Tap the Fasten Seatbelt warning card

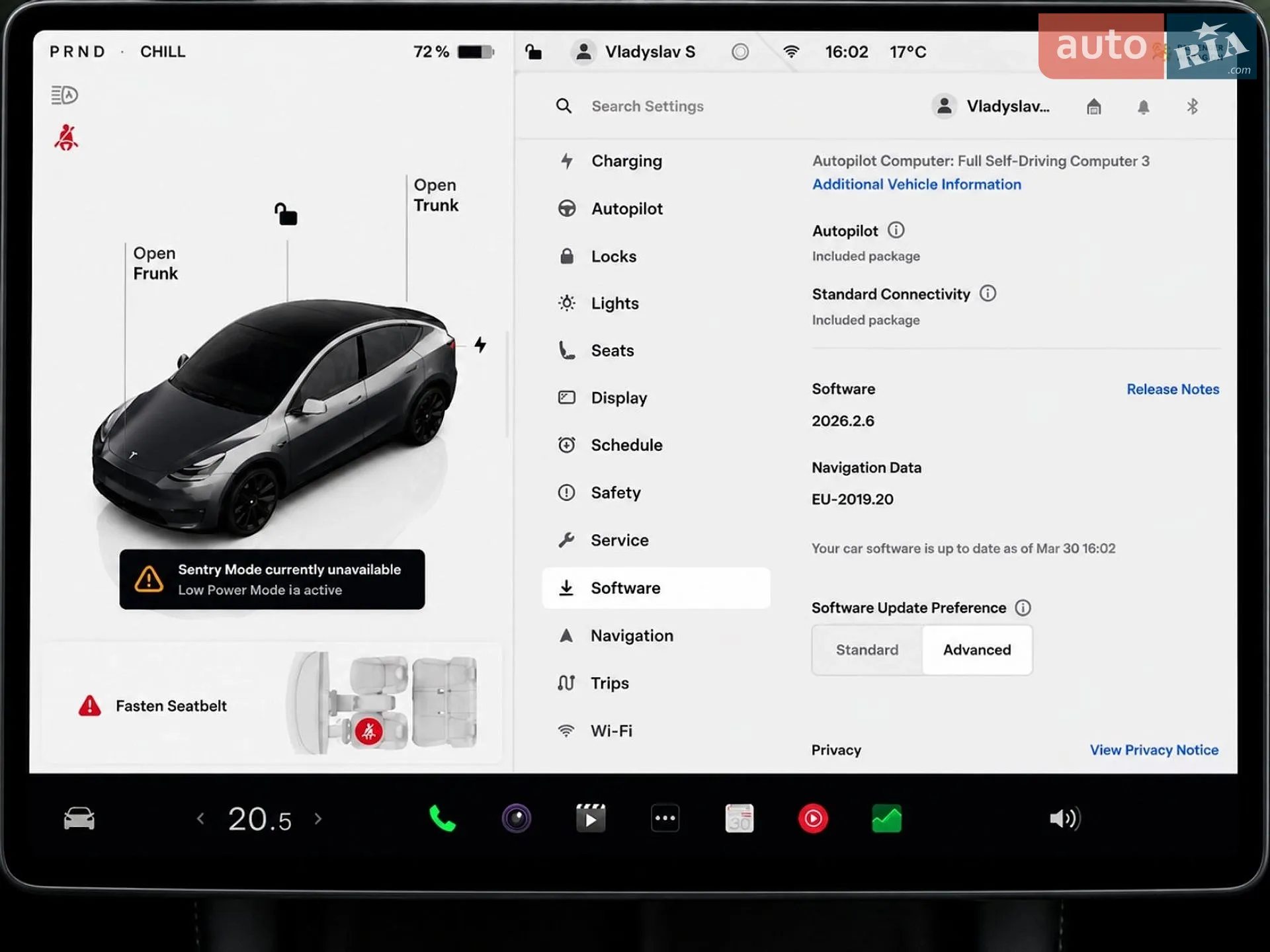click(x=271, y=703)
